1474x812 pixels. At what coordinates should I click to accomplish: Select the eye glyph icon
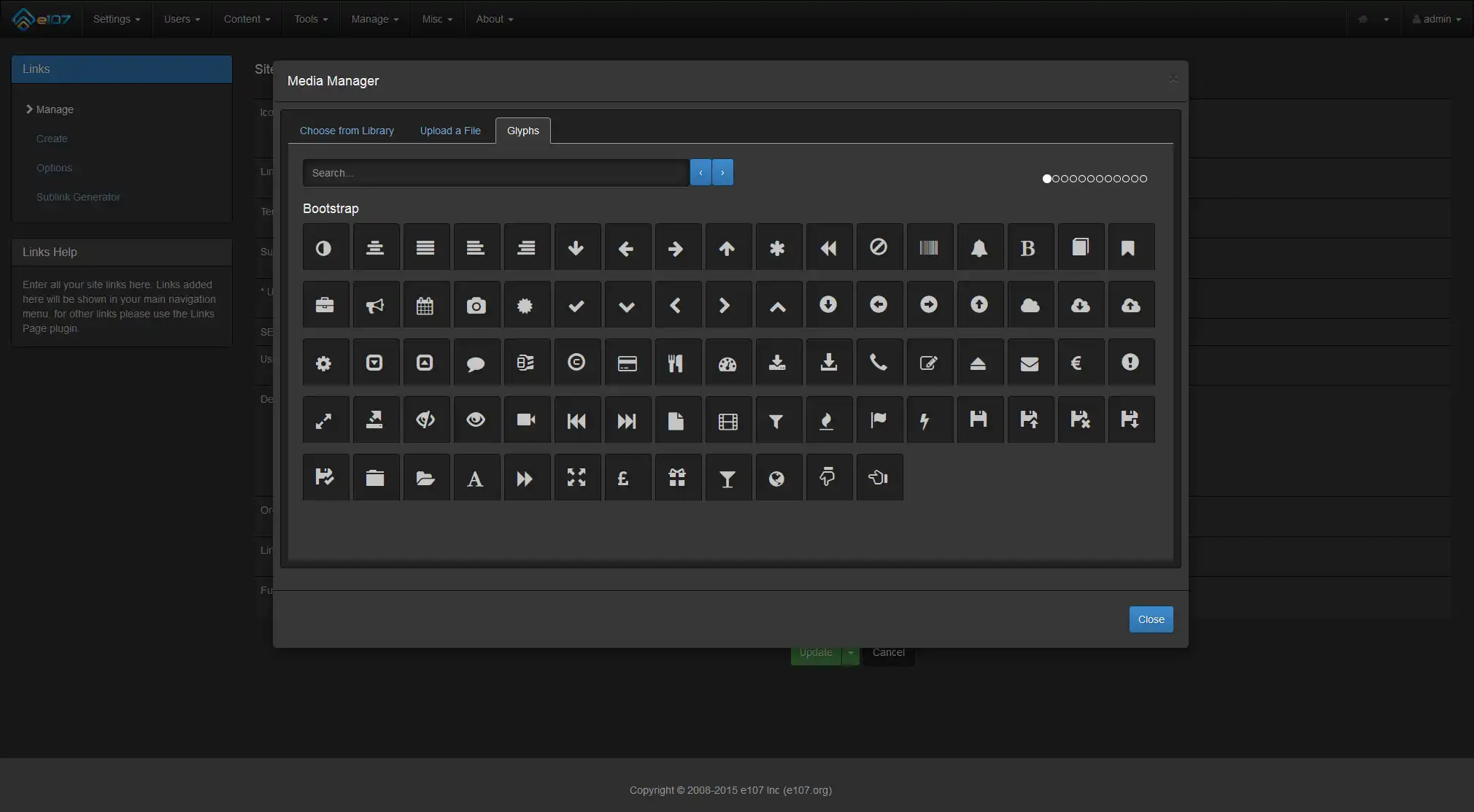pos(476,420)
